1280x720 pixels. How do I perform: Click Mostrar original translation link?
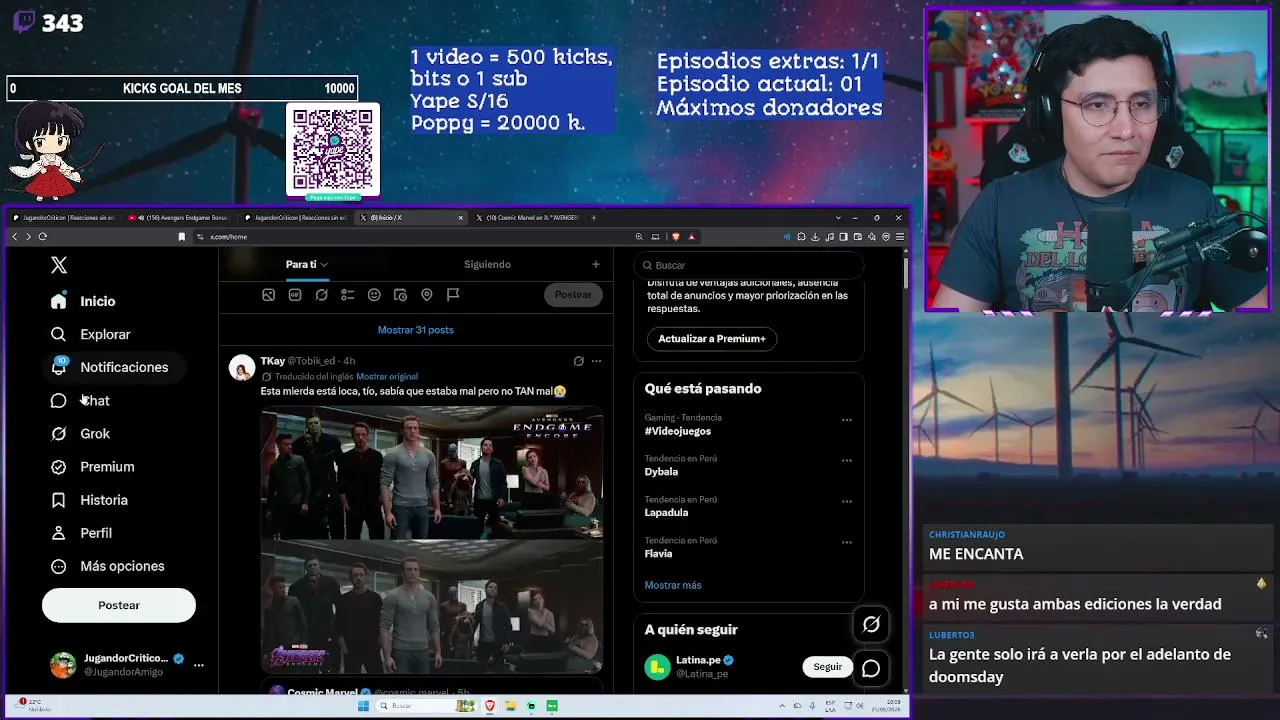pos(387,377)
